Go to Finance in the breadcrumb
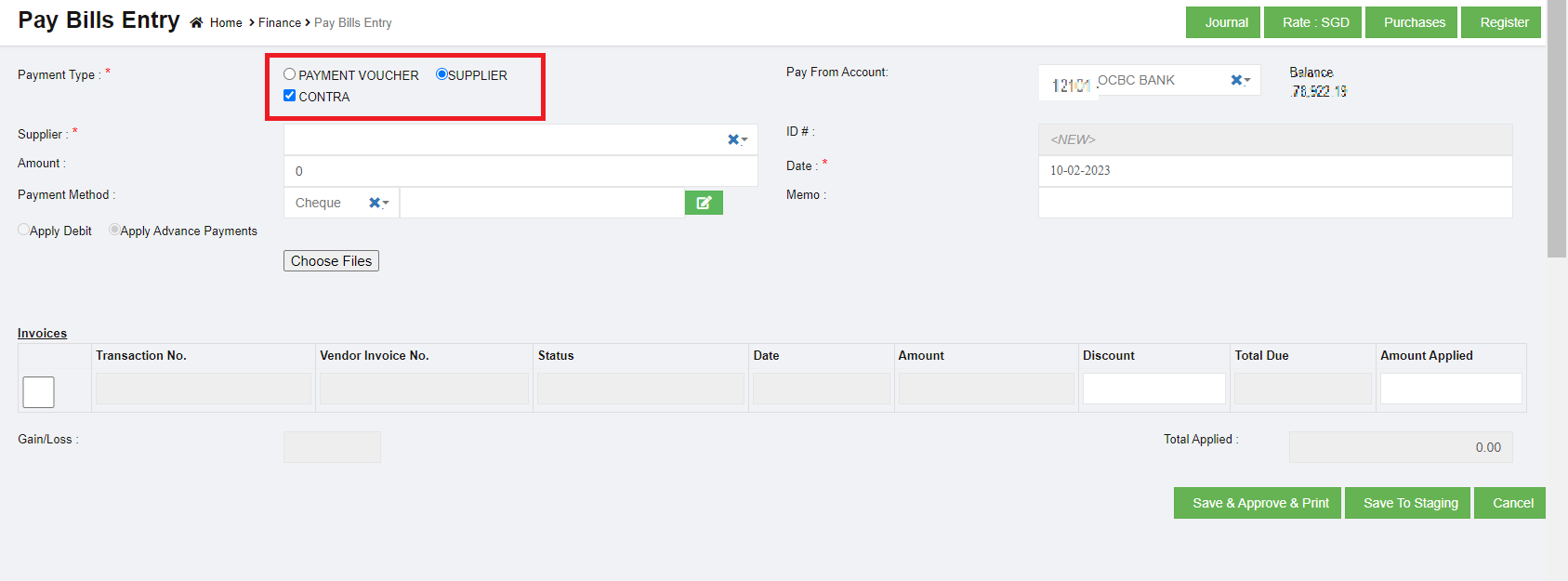 click(x=279, y=23)
